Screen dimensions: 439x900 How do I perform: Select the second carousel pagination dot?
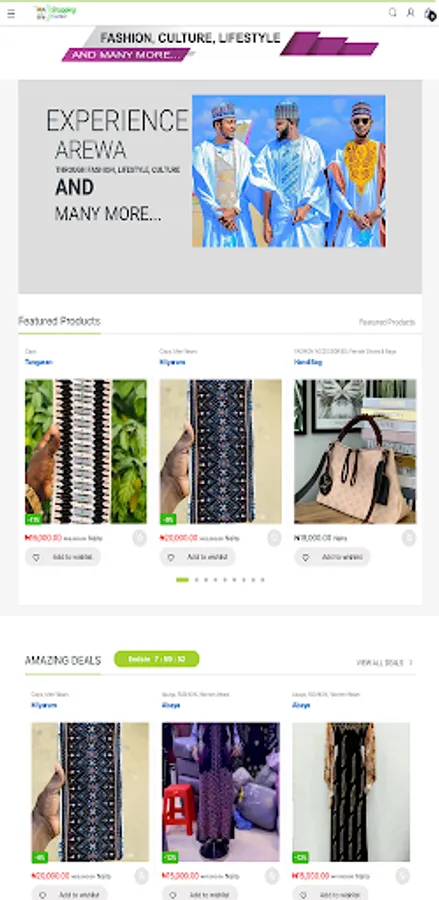click(x=196, y=580)
